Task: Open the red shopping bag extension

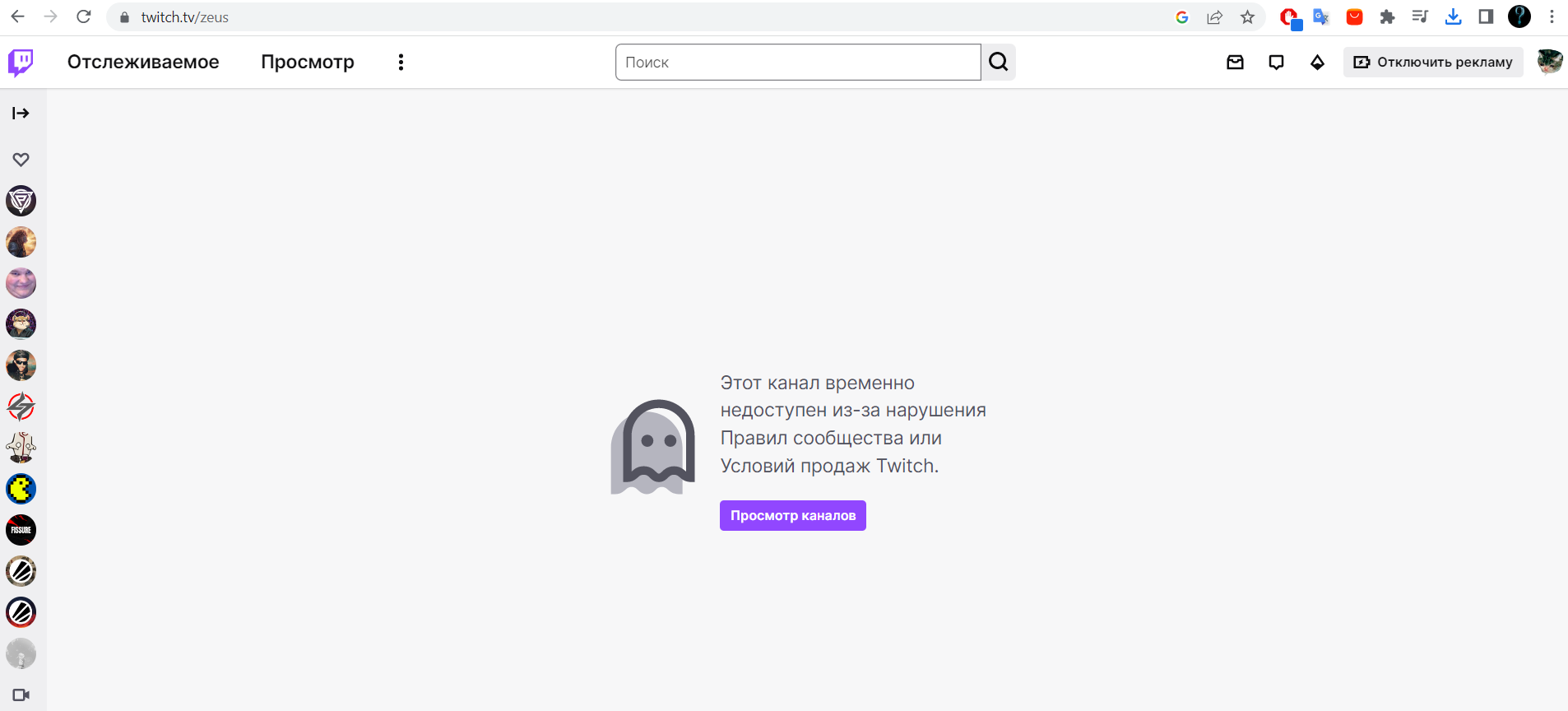Action: click(x=1354, y=17)
